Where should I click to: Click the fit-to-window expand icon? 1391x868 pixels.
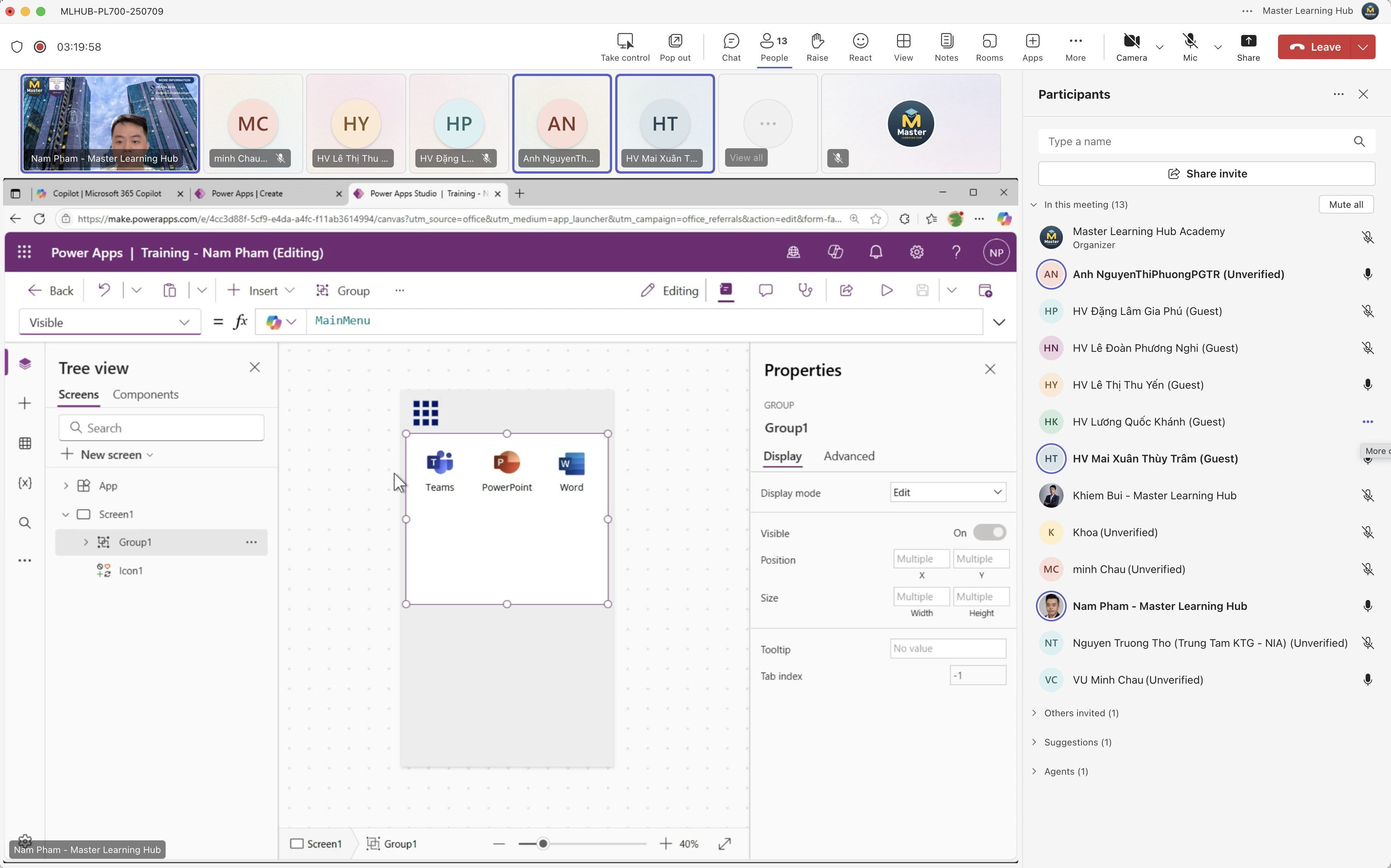725,843
